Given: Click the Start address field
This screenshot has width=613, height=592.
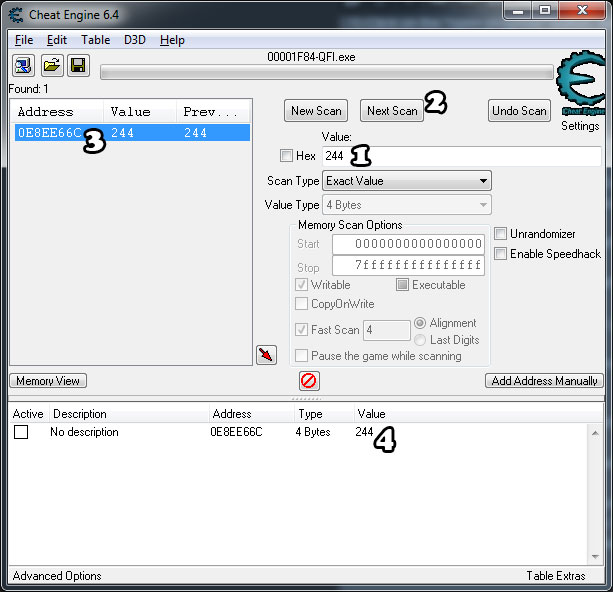Looking at the screenshot, I should pos(408,244).
